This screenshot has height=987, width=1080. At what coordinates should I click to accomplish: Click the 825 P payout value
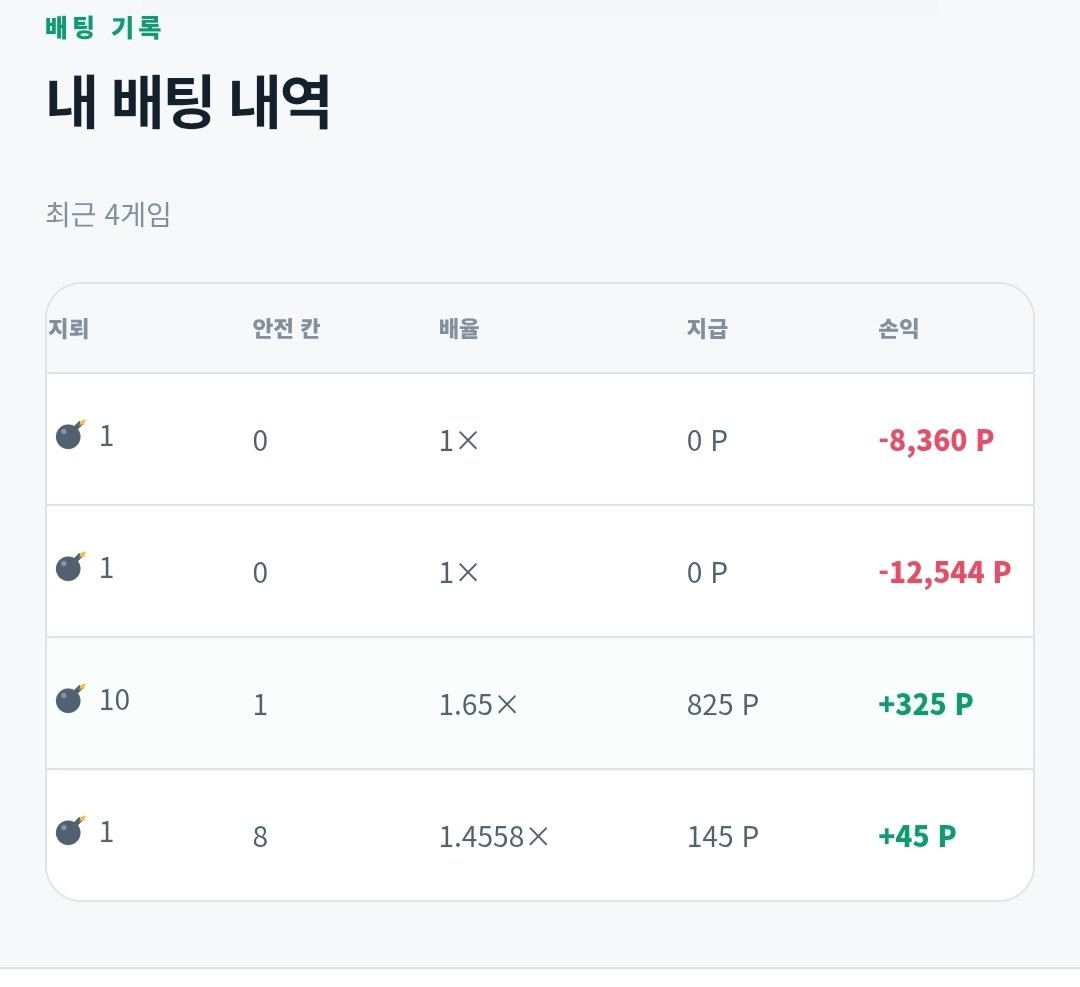(x=723, y=705)
